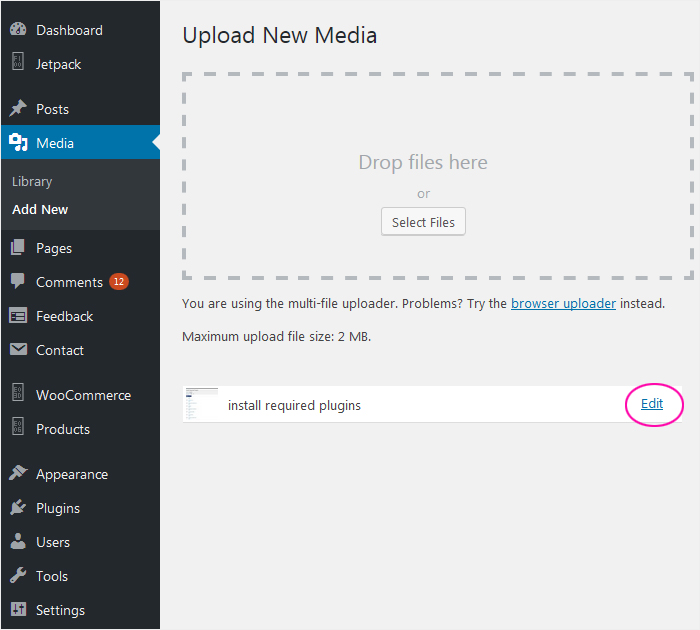Click the Users person icon
This screenshot has width=700, height=630.
(x=18, y=541)
